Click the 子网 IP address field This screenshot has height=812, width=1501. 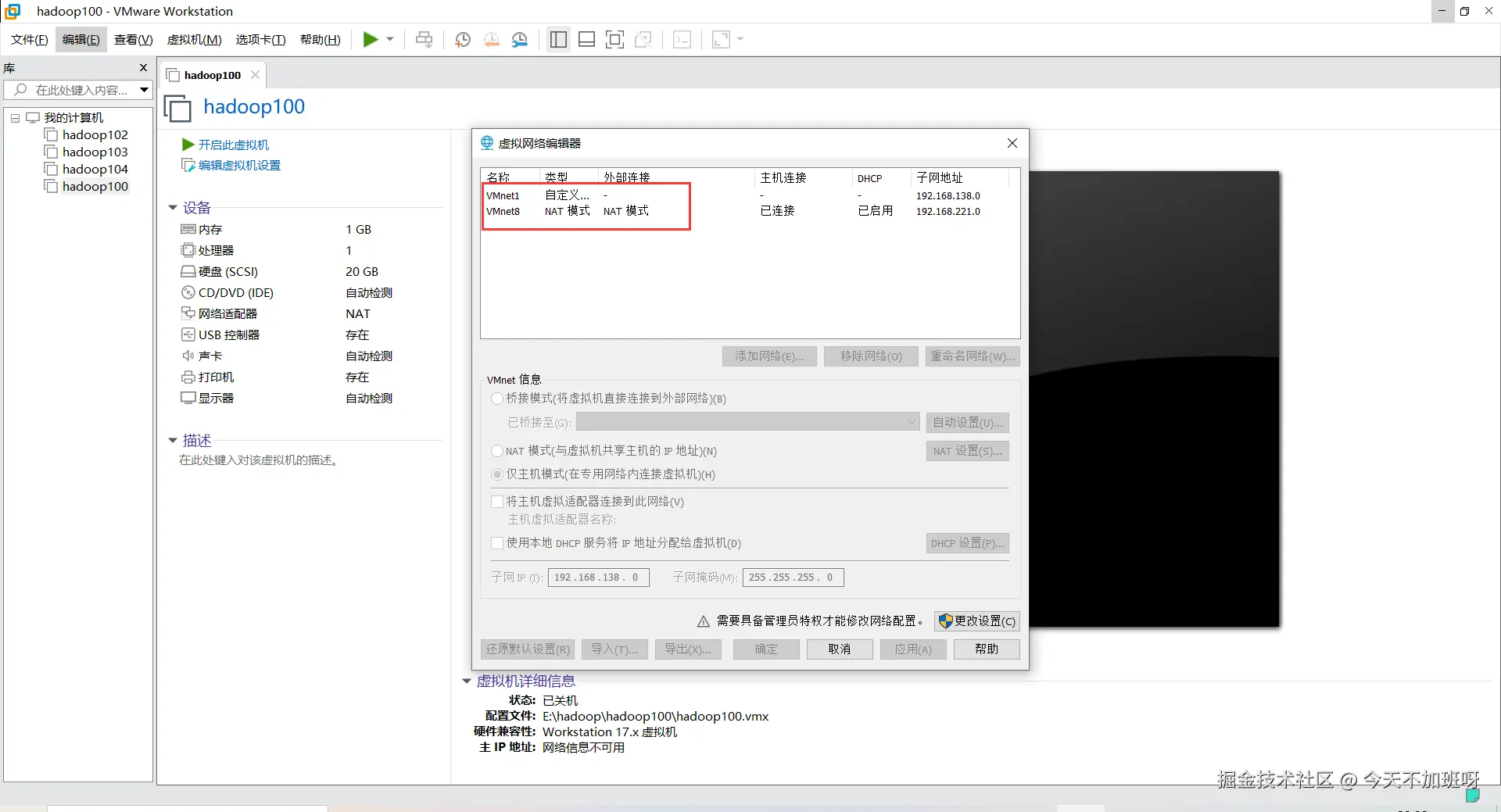(x=598, y=578)
